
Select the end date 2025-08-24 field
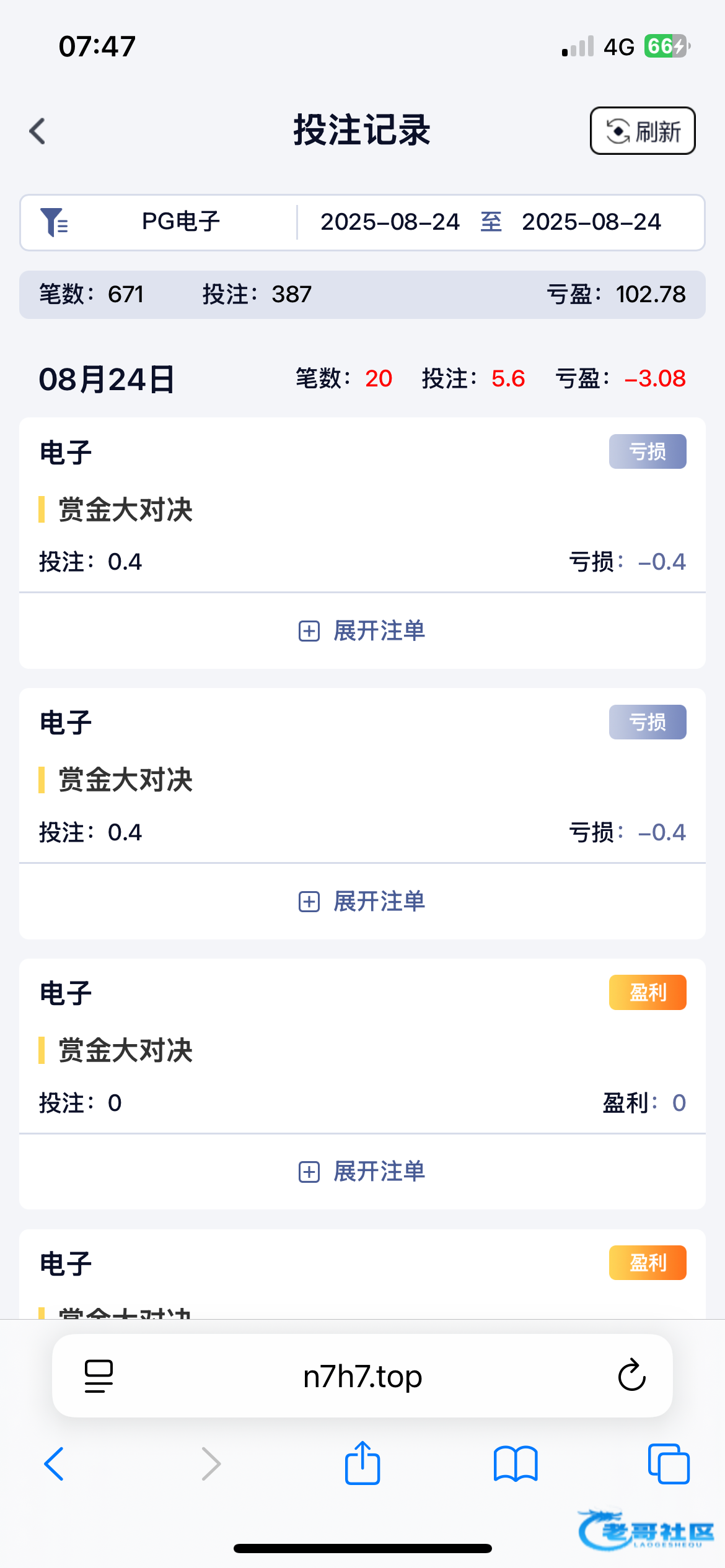[591, 222]
